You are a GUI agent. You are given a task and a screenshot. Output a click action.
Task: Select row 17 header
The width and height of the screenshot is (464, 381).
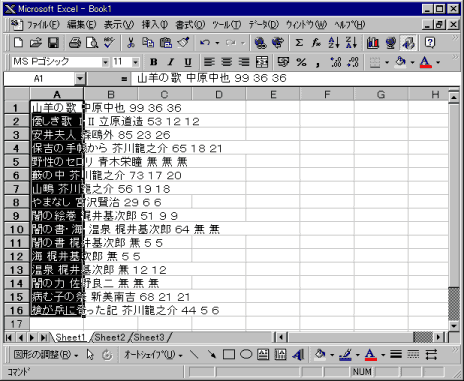16,324
